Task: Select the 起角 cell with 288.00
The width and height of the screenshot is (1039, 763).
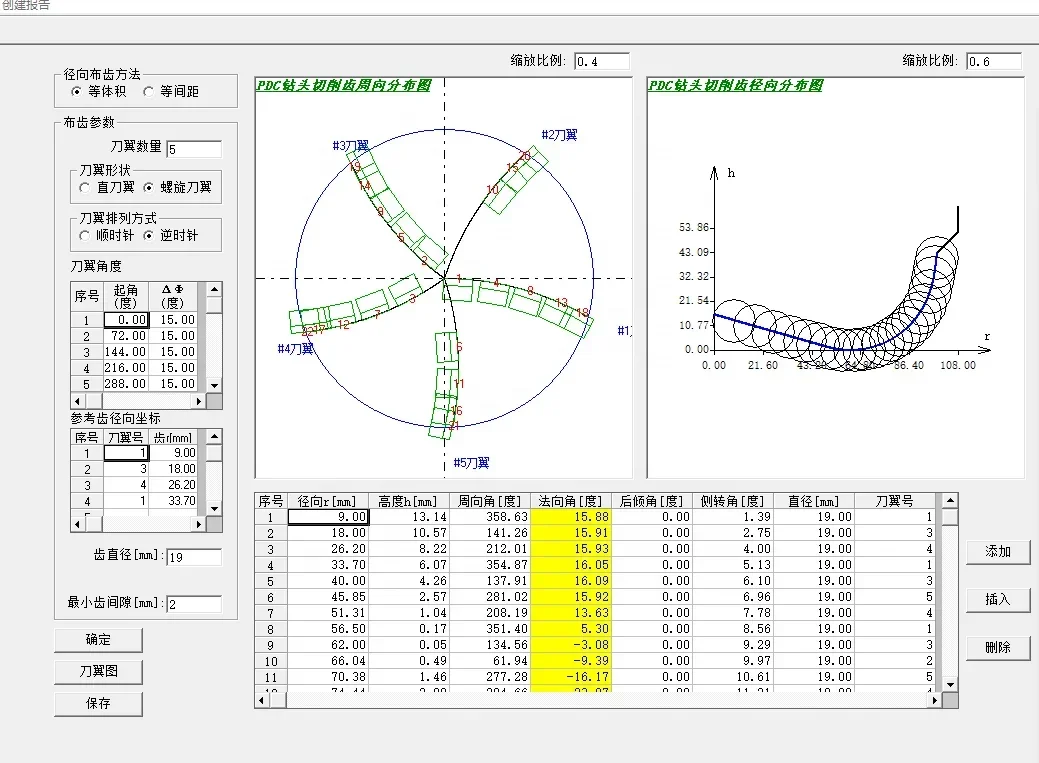Action: 125,384
